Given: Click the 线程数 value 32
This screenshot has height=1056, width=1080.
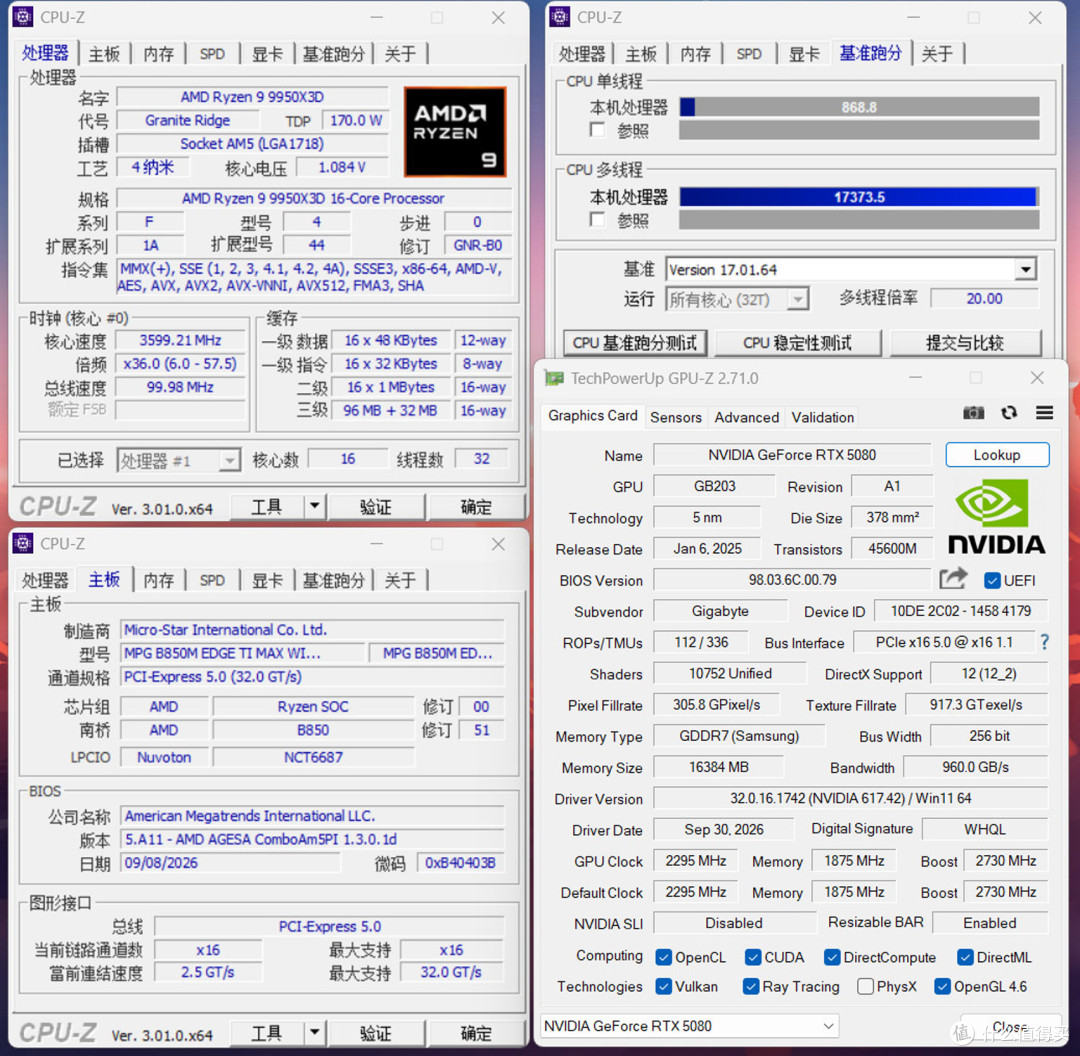Looking at the screenshot, I should point(481,459).
